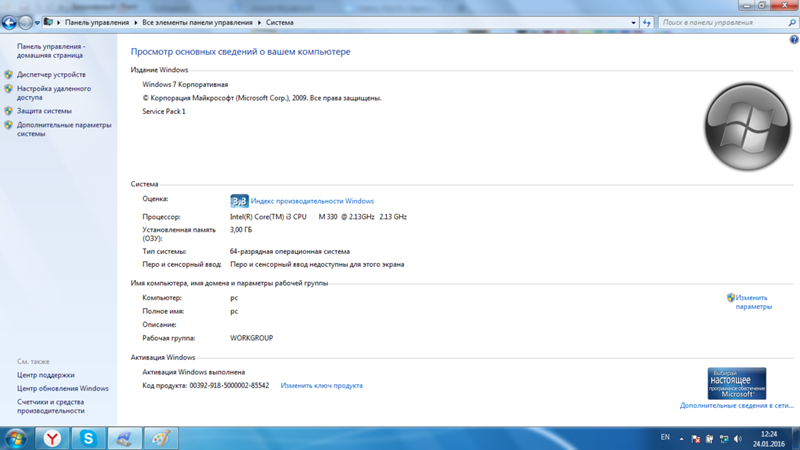
Task: Expand the arrow after 'Панель управления' breadcrumb
Action: 136,22
